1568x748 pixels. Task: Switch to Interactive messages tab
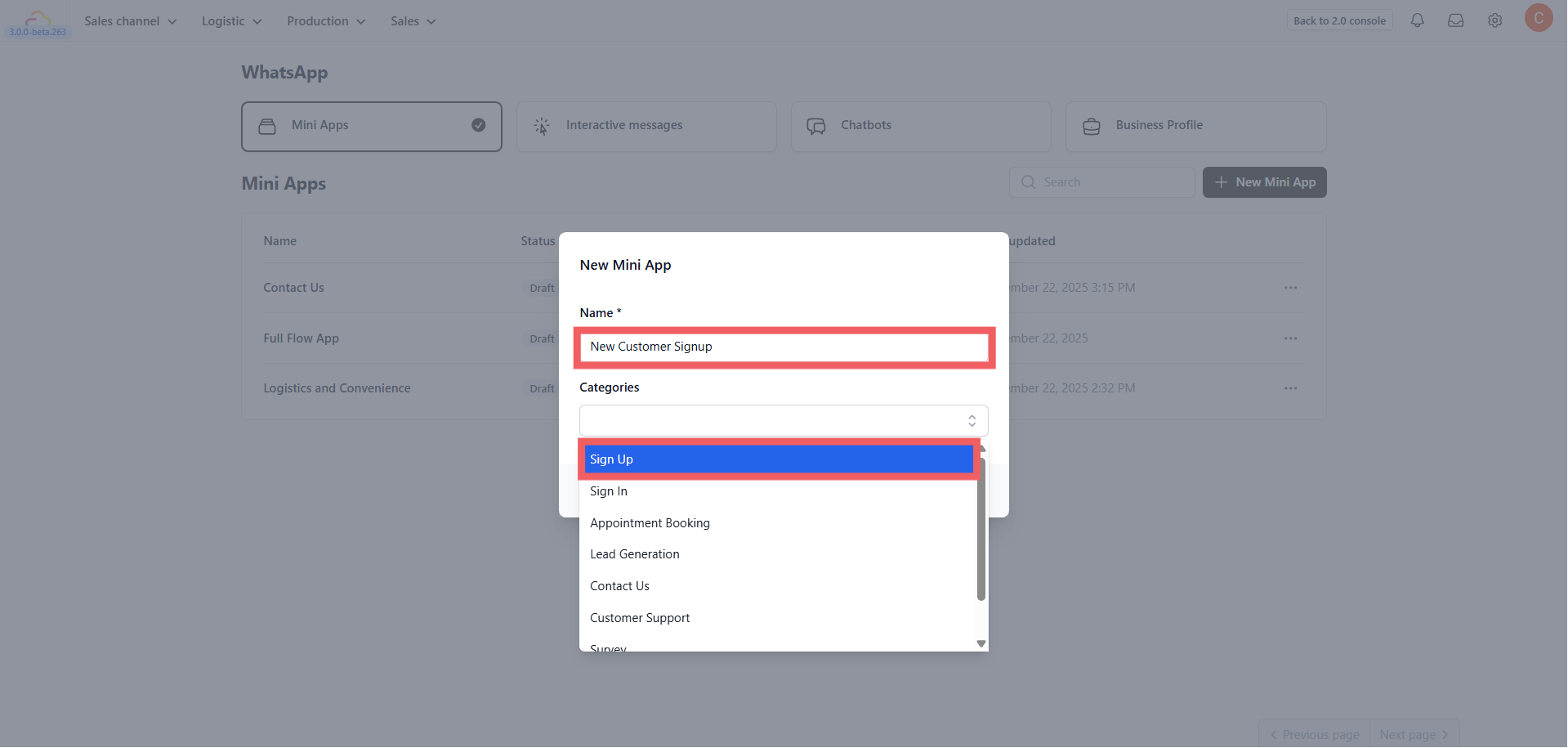pos(646,127)
